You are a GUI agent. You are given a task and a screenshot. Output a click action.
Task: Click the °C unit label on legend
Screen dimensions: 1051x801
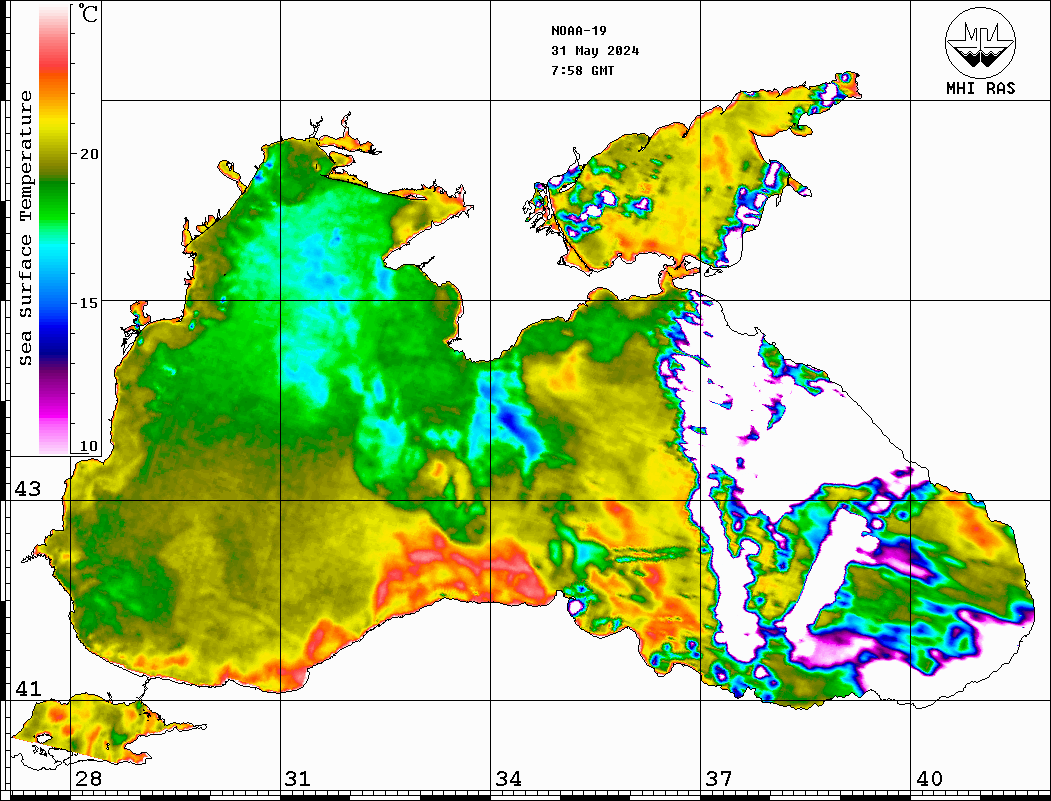pyautogui.click(x=88, y=13)
